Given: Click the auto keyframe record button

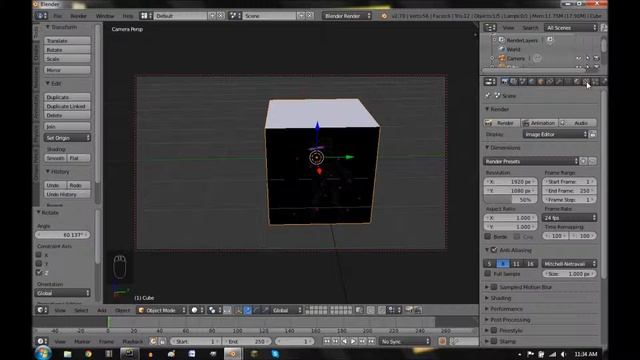Looking at the screenshot, I should point(442,341).
